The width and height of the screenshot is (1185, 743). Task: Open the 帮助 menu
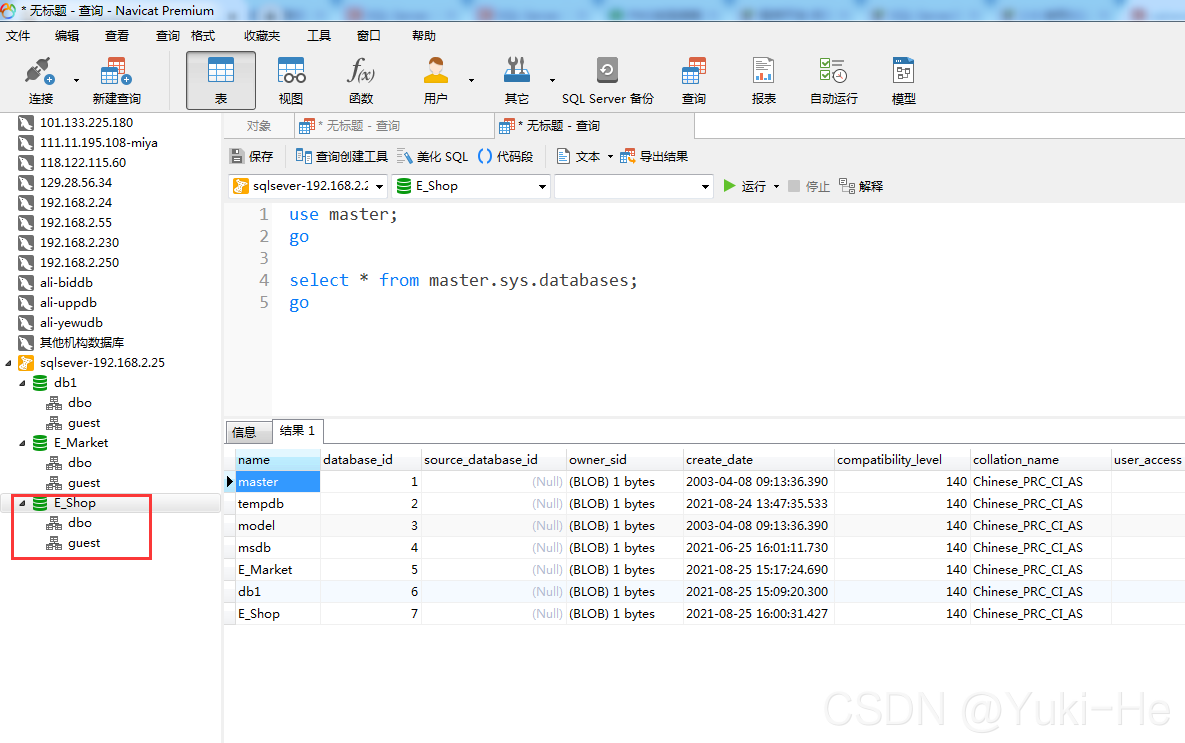pyautogui.click(x=424, y=36)
